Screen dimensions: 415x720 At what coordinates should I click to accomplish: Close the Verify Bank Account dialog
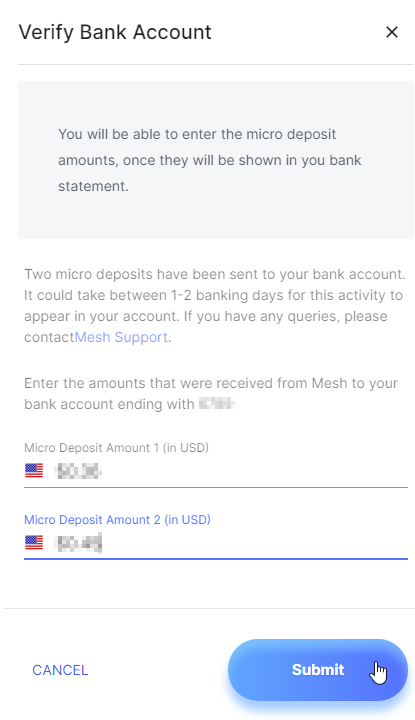[x=392, y=32]
